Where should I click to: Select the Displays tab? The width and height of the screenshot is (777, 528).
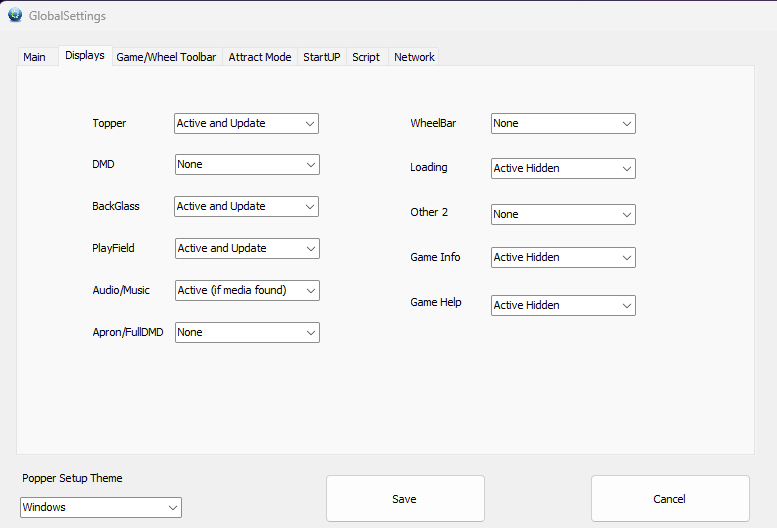click(x=85, y=55)
